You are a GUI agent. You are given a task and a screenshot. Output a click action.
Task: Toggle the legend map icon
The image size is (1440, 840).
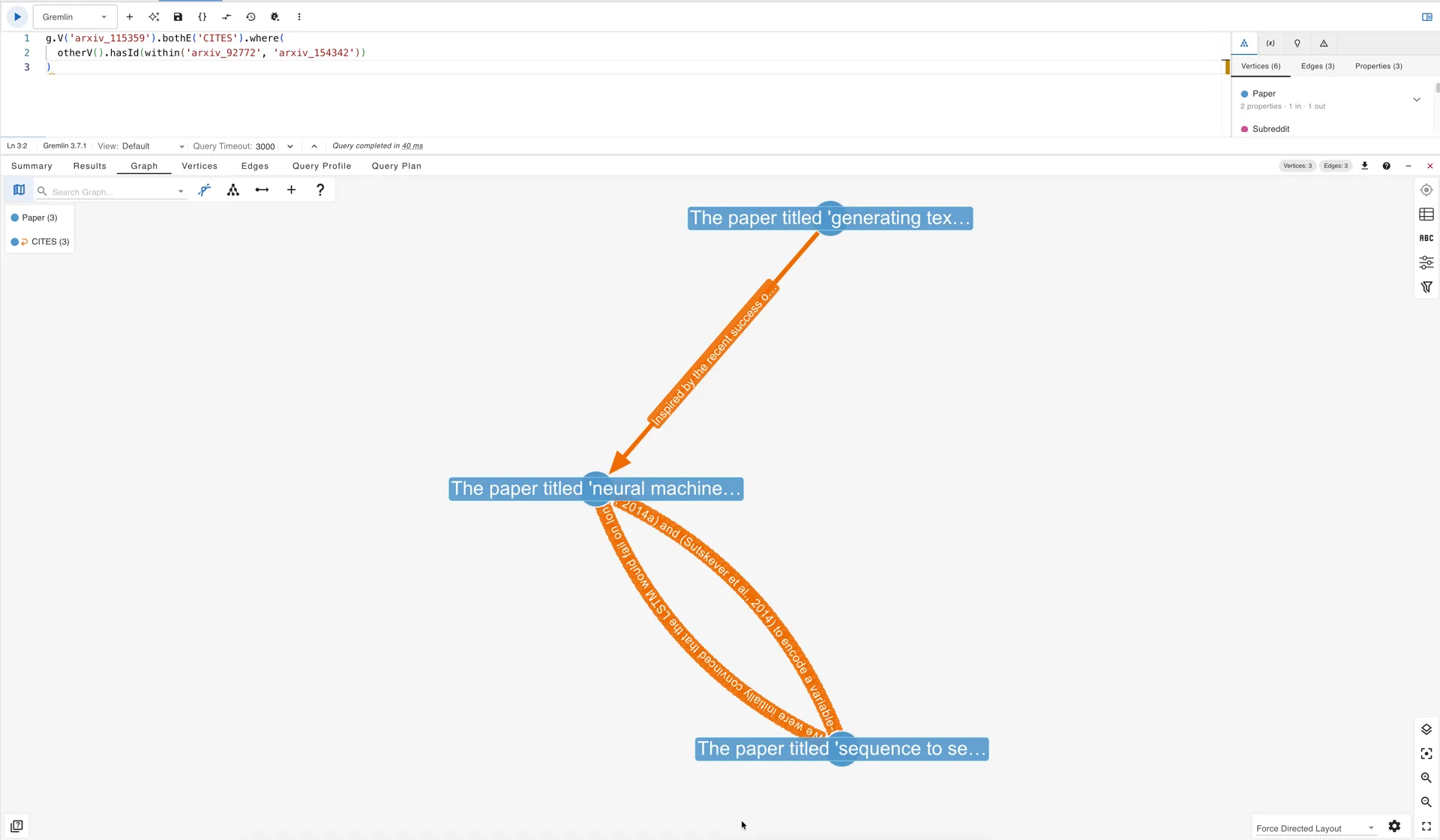click(x=19, y=190)
